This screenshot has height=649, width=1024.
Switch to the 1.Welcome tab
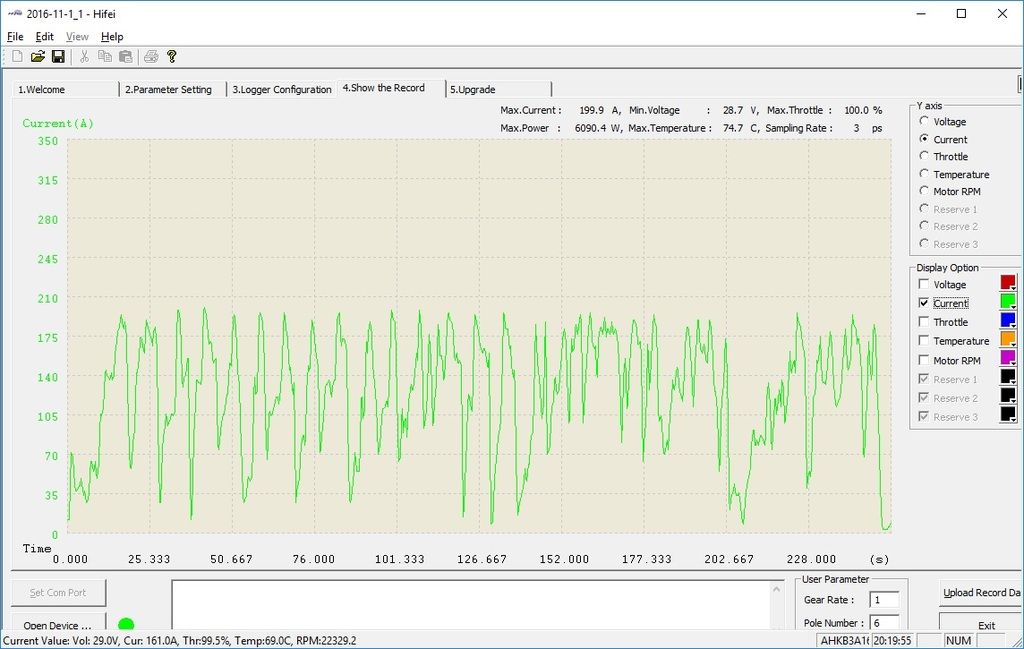(x=65, y=89)
